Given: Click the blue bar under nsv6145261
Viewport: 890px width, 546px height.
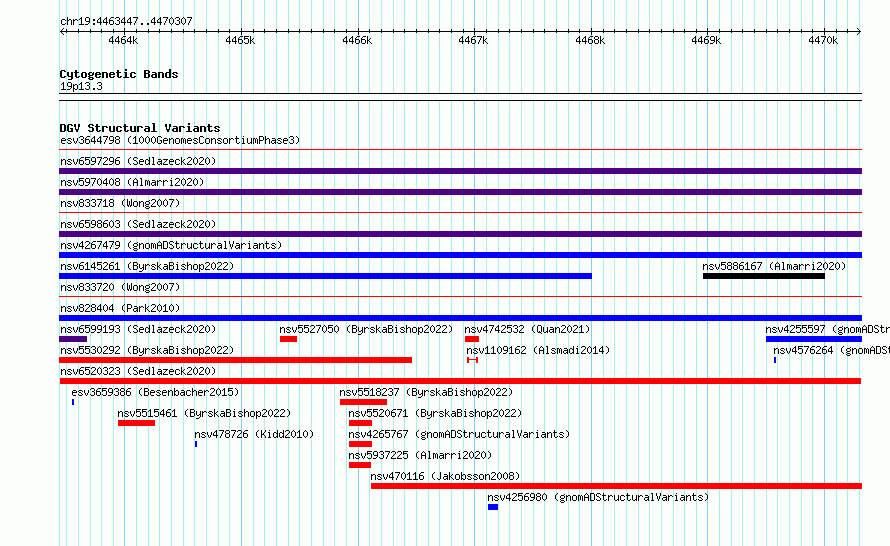Looking at the screenshot, I should [x=325, y=276].
